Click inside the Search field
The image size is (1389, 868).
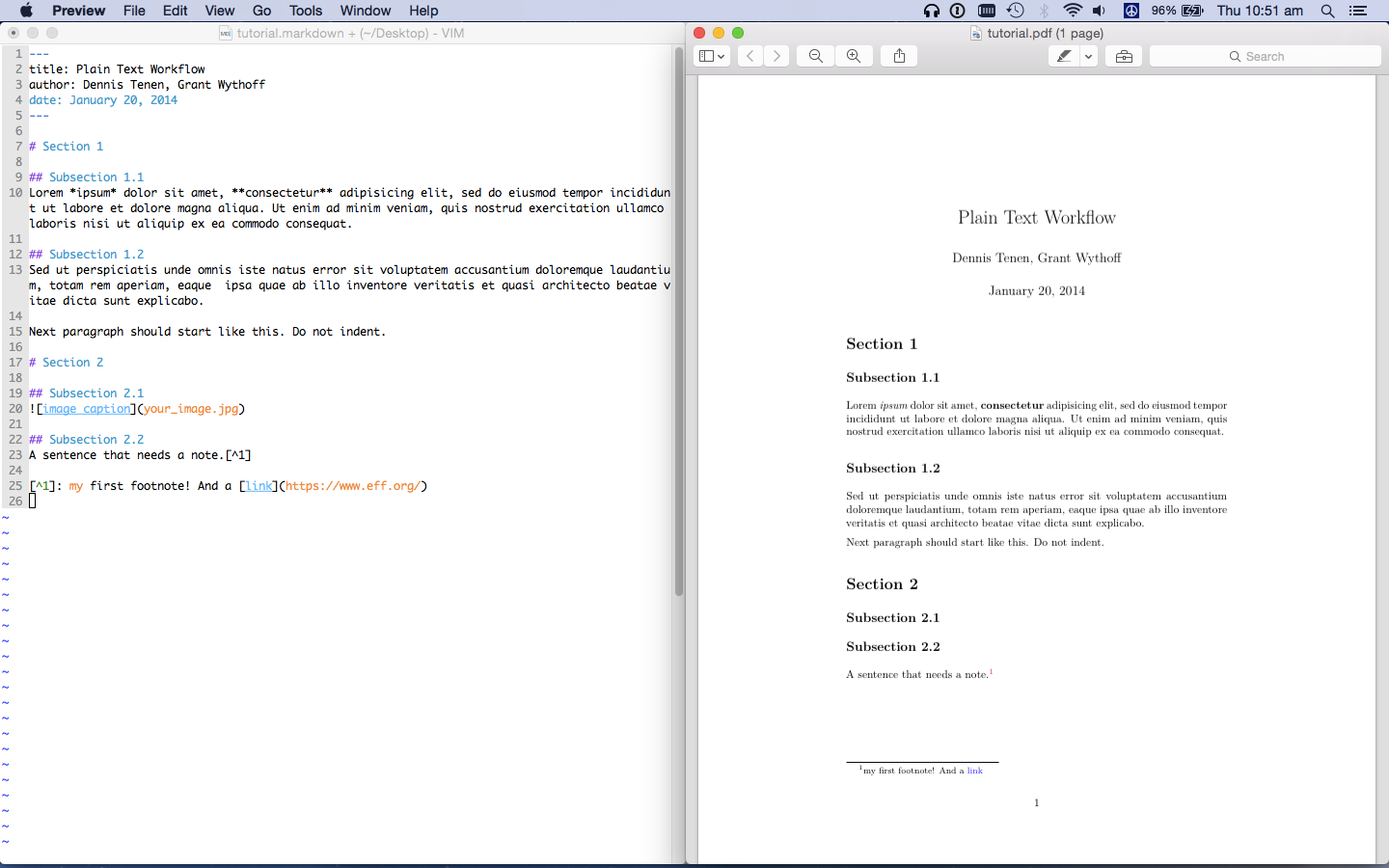(x=1265, y=56)
